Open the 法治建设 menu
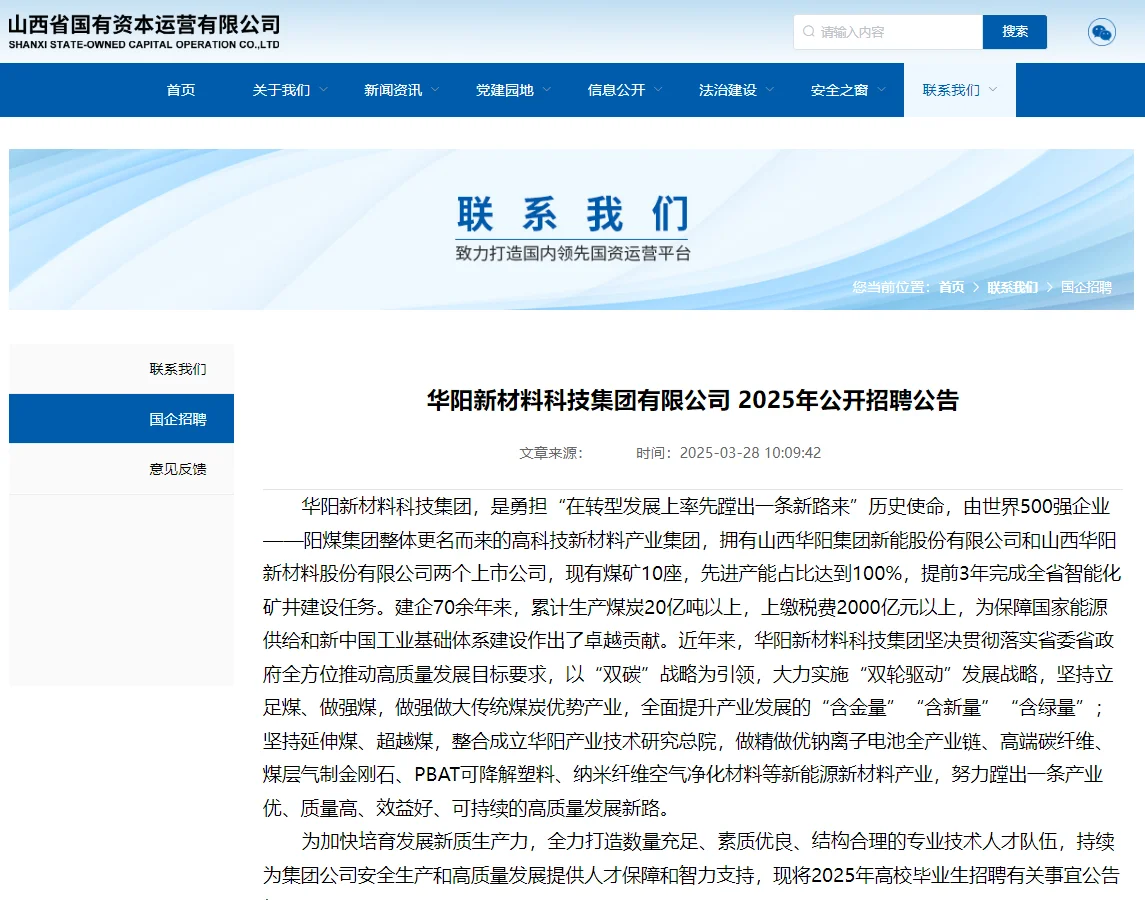The width and height of the screenshot is (1145, 900). [728, 90]
